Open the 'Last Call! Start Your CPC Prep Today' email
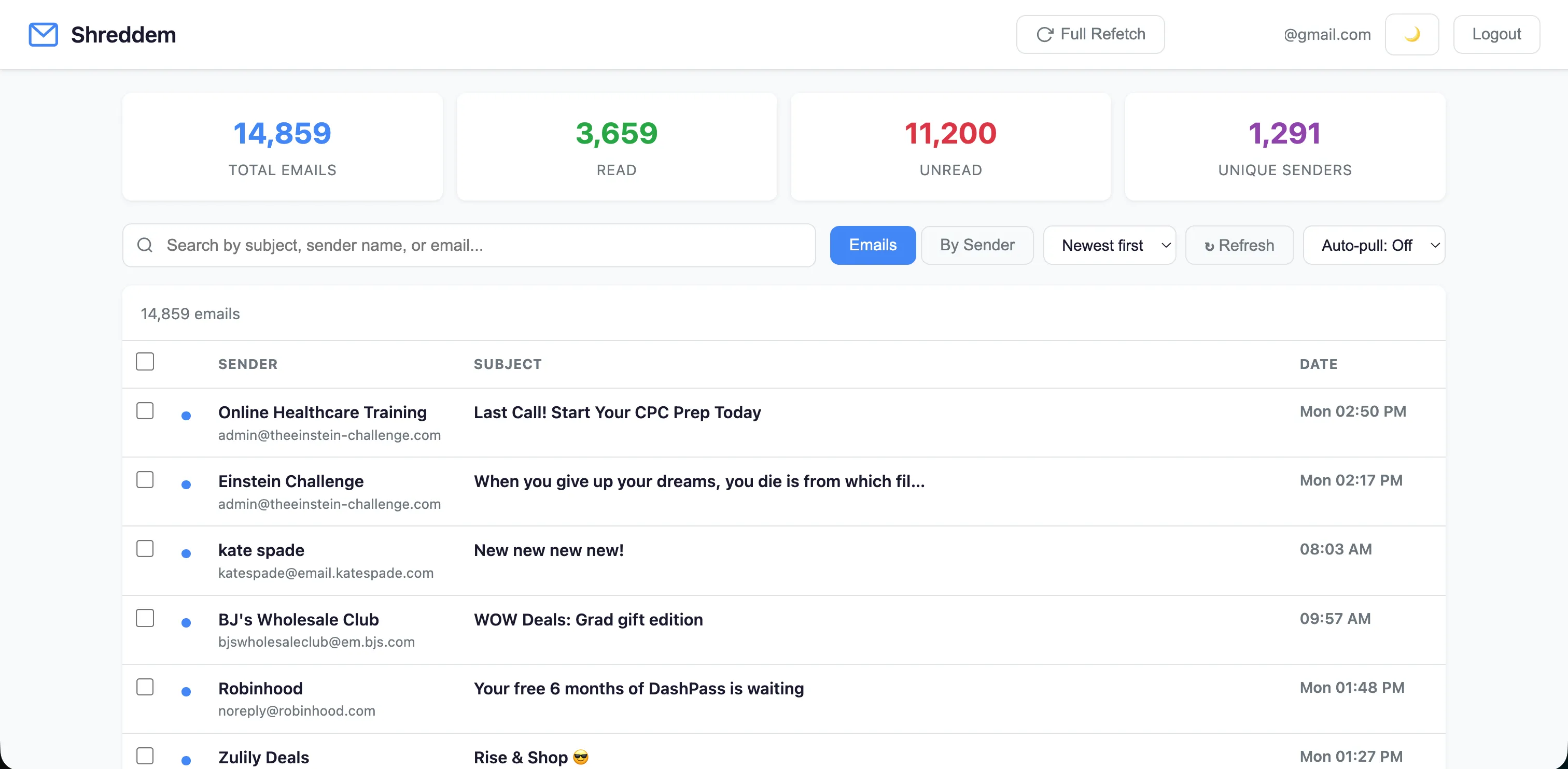1568x769 pixels. (x=617, y=412)
